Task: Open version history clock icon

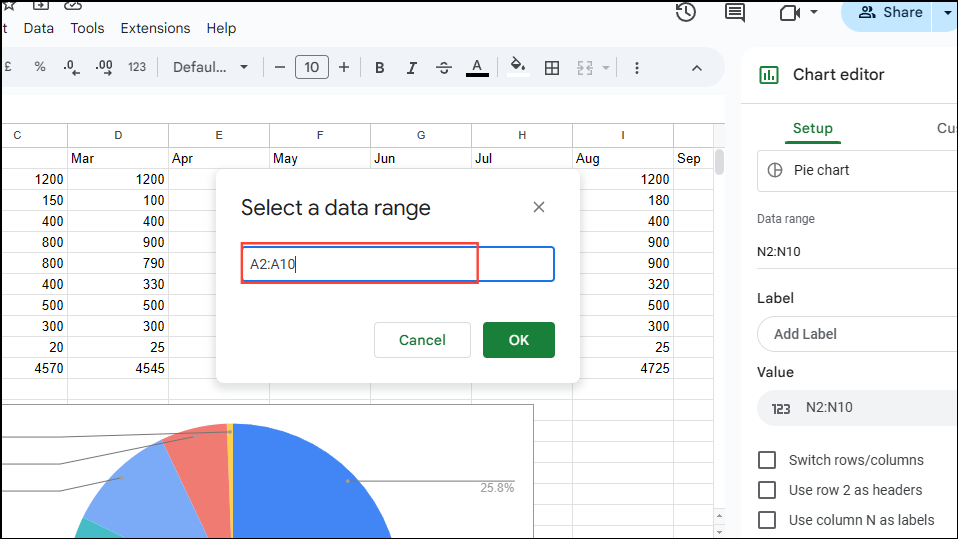Action: [x=686, y=12]
